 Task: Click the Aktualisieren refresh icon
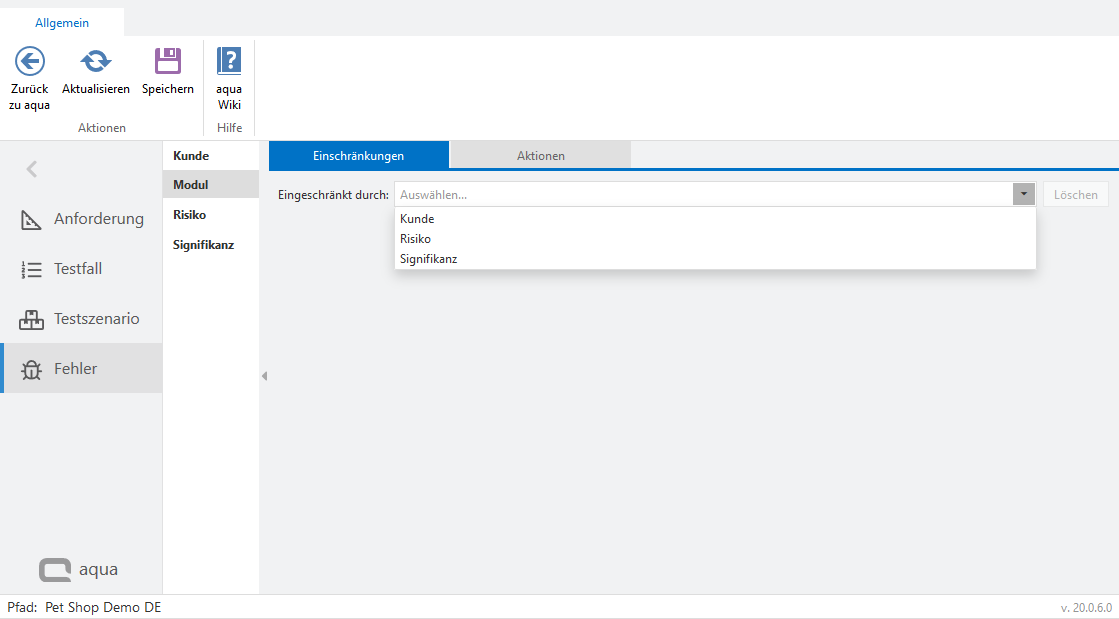click(96, 62)
